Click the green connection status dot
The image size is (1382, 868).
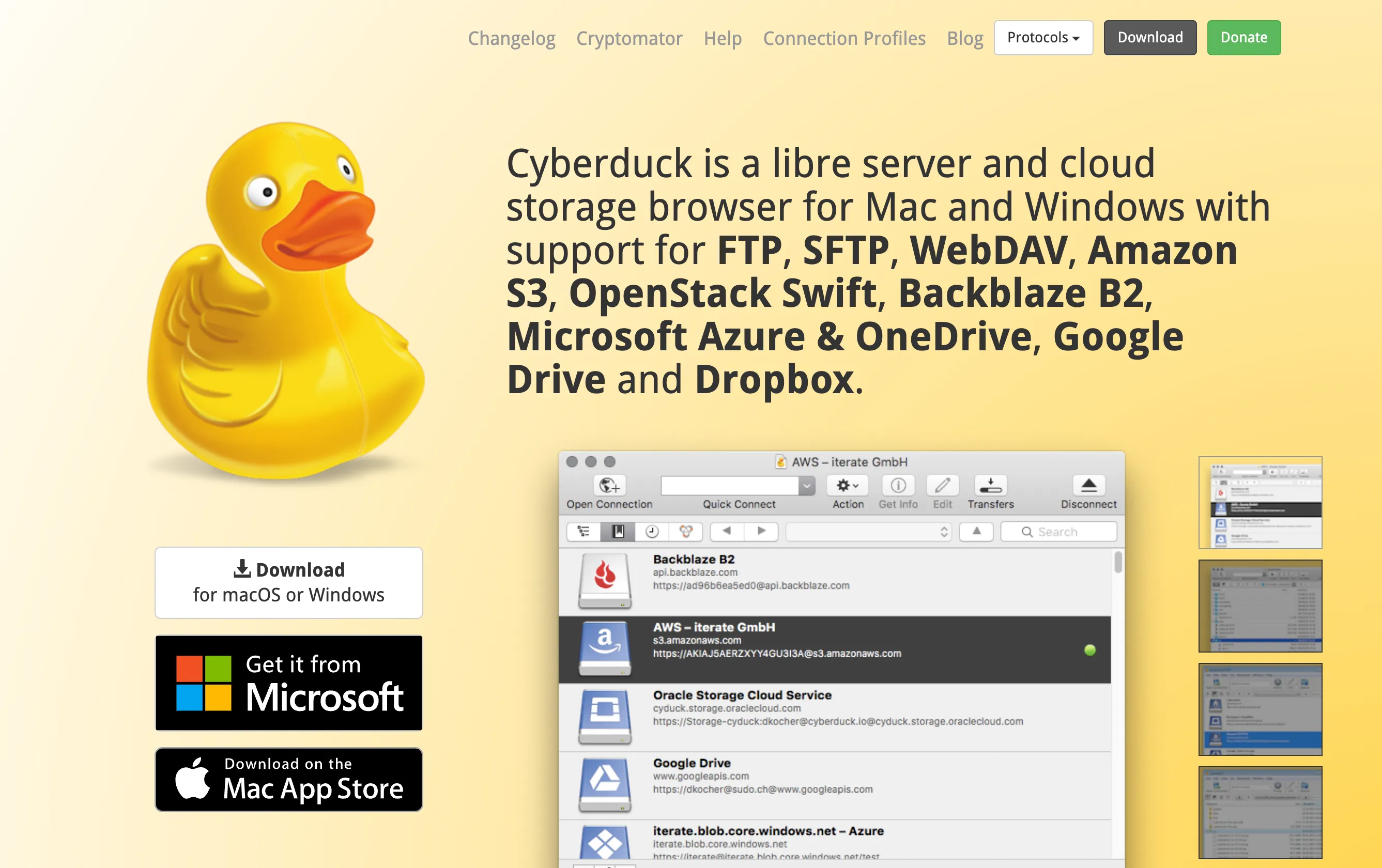point(1089,649)
